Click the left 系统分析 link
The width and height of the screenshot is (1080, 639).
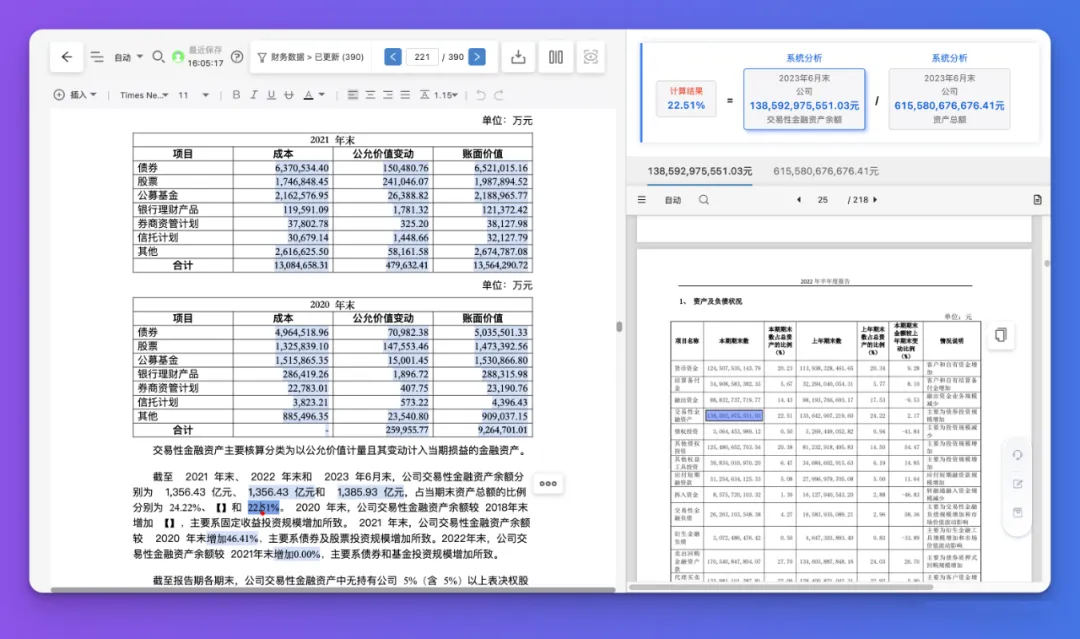click(x=804, y=59)
